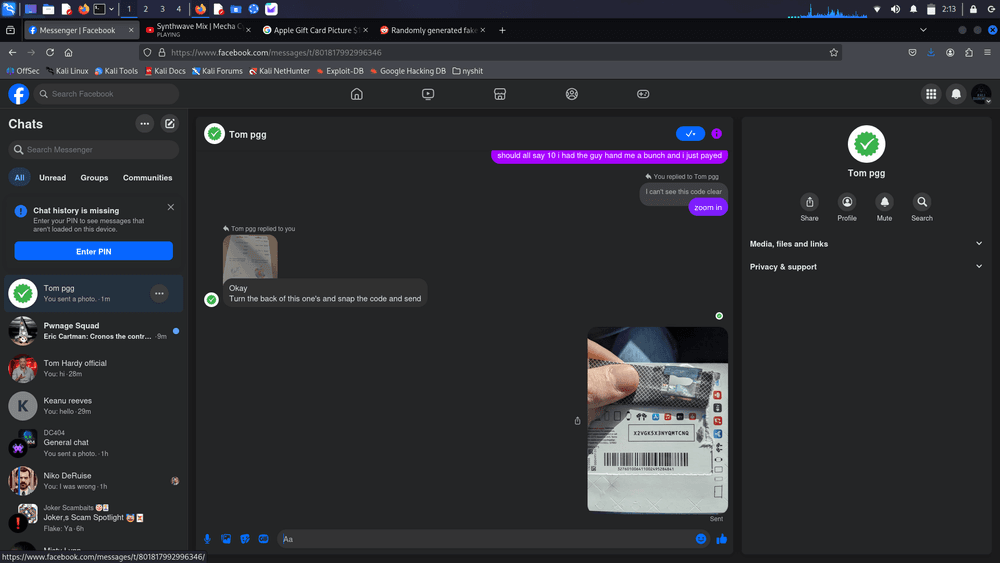Image resolution: width=1000 pixels, height=563 pixels.
Task: Select the Groups chats filter
Action: point(94,177)
